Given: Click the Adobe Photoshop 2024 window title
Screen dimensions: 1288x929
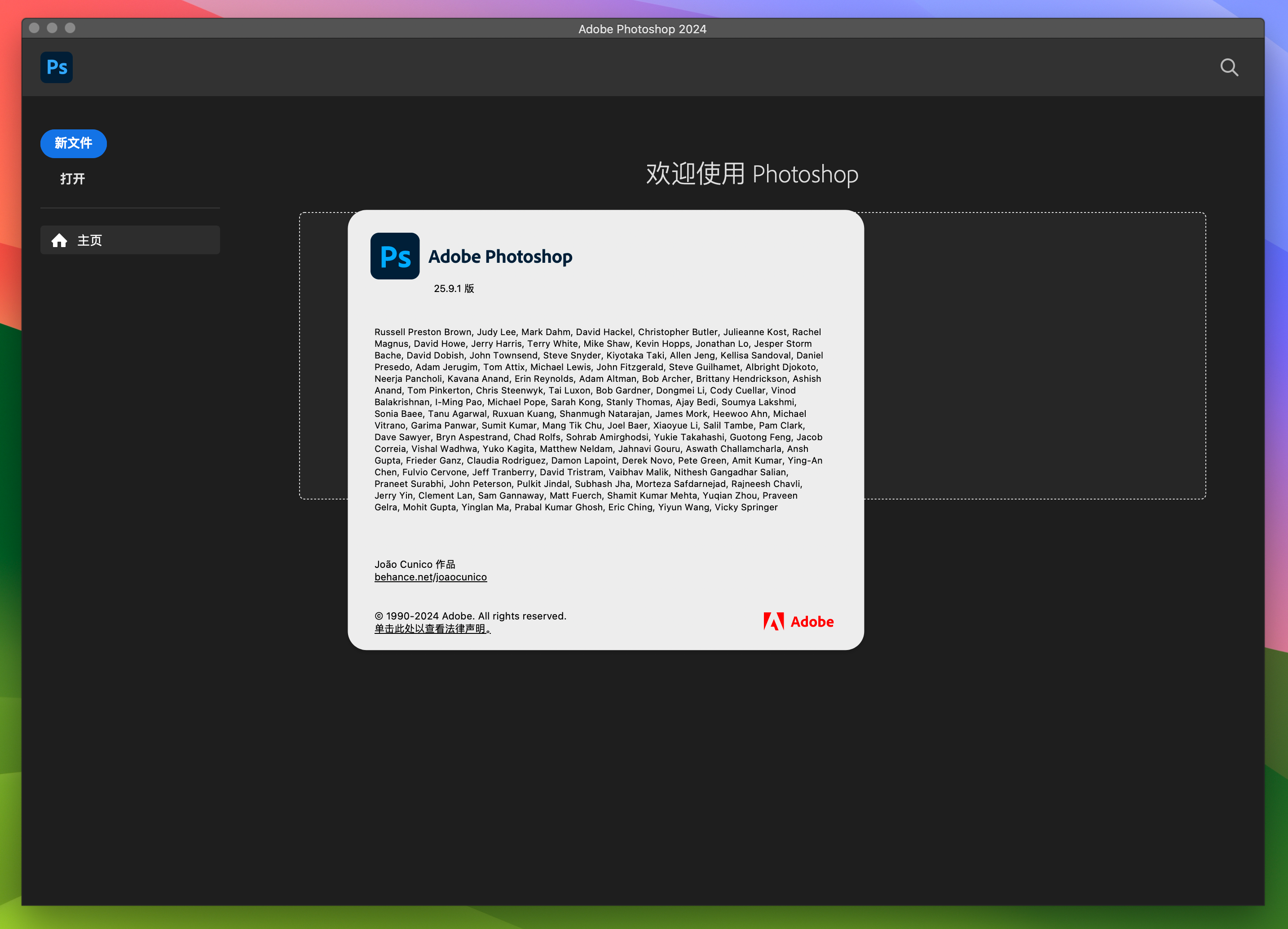Looking at the screenshot, I should click(642, 29).
